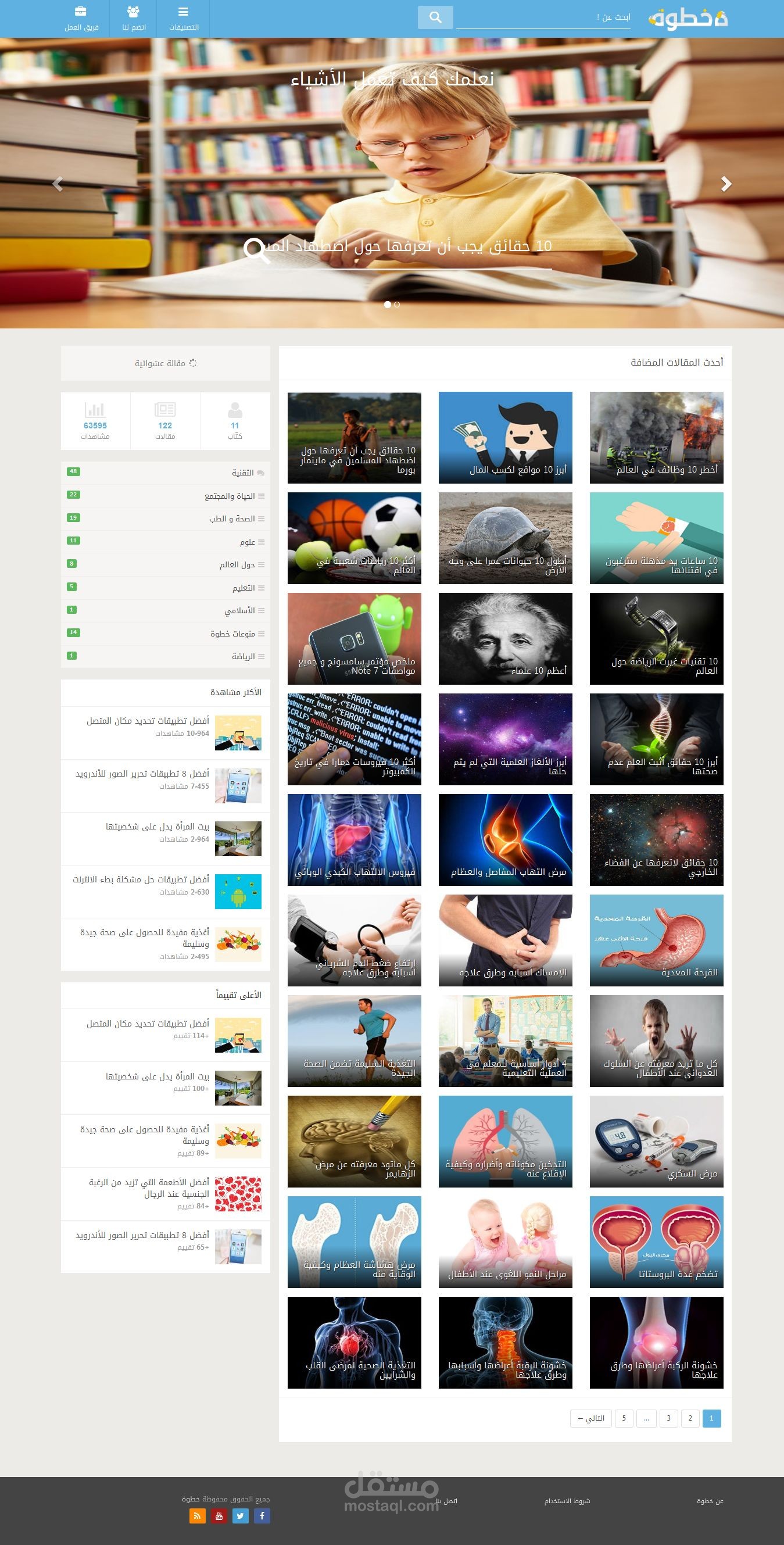Go to pagination page 3
The width and height of the screenshot is (784, 1545).
[x=668, y=1418]
